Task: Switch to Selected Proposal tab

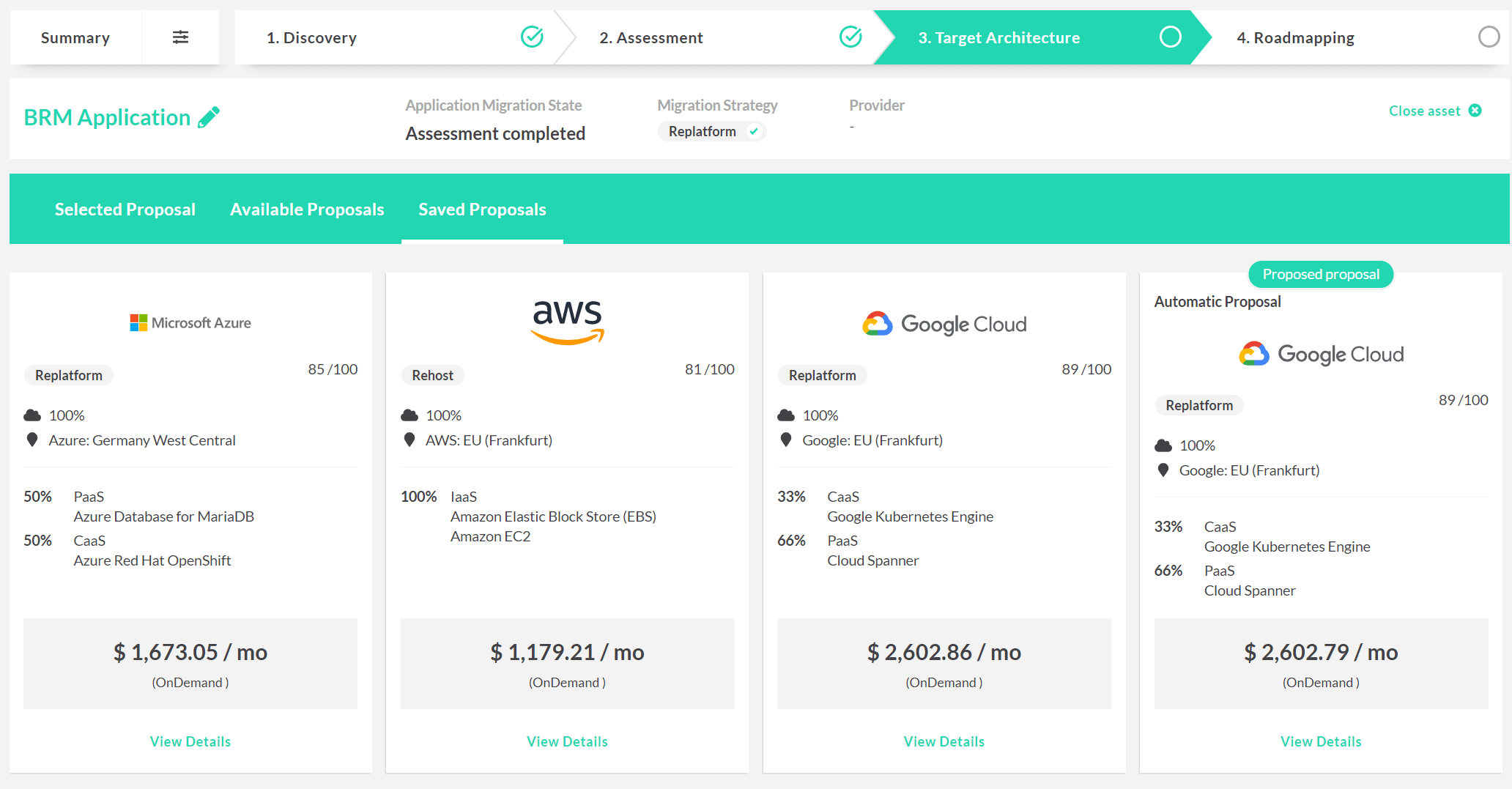Action: coord(125,210)
